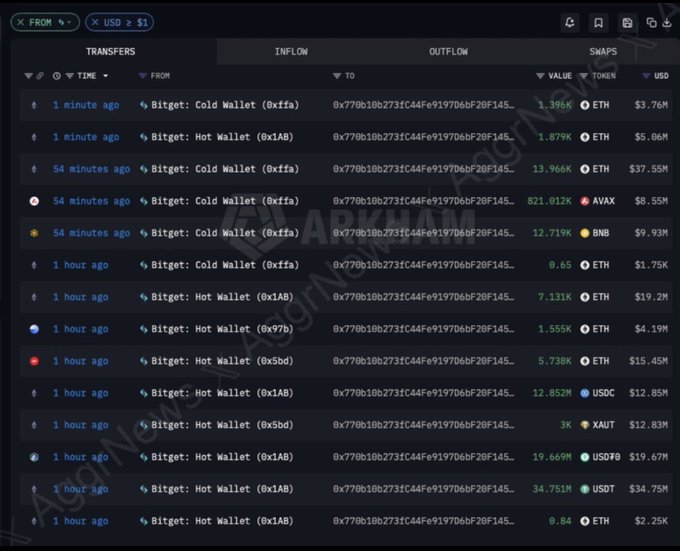The height and width of the screenshot is (551, 680).
Task: Click the link icon in table header
Action: coord(40,76)
